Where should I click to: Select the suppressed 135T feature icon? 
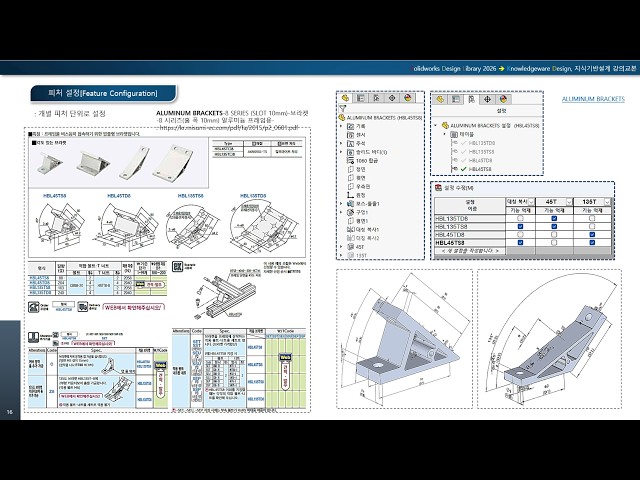[350, 256]
